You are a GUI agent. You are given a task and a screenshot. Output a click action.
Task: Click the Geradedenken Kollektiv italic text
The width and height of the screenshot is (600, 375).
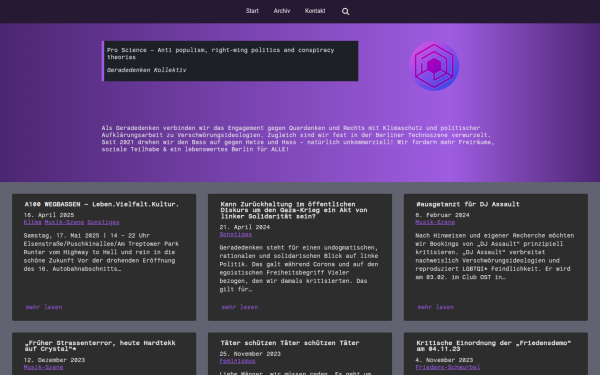(147, 70)
